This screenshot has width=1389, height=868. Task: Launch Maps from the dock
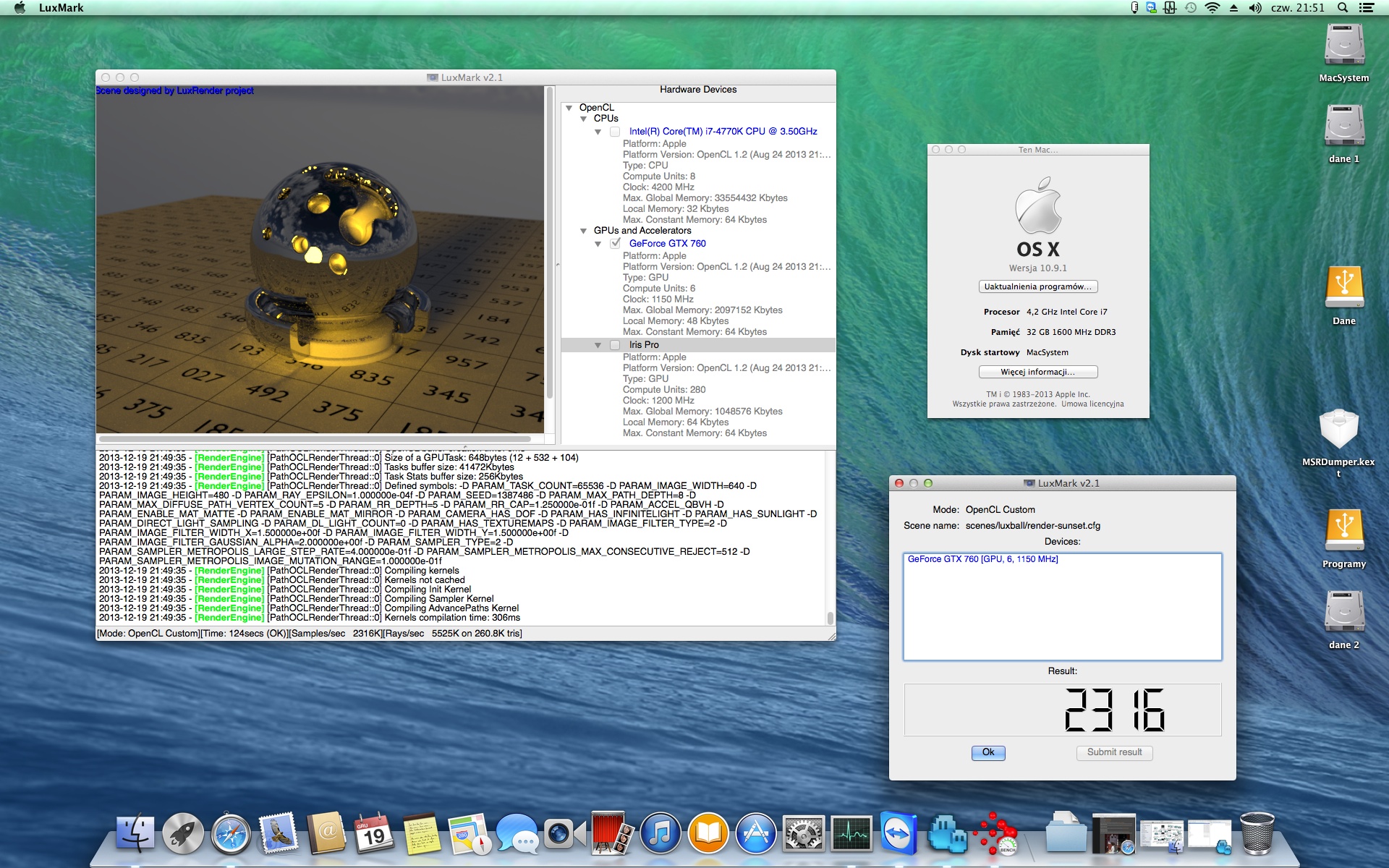[x=470, y=834]
